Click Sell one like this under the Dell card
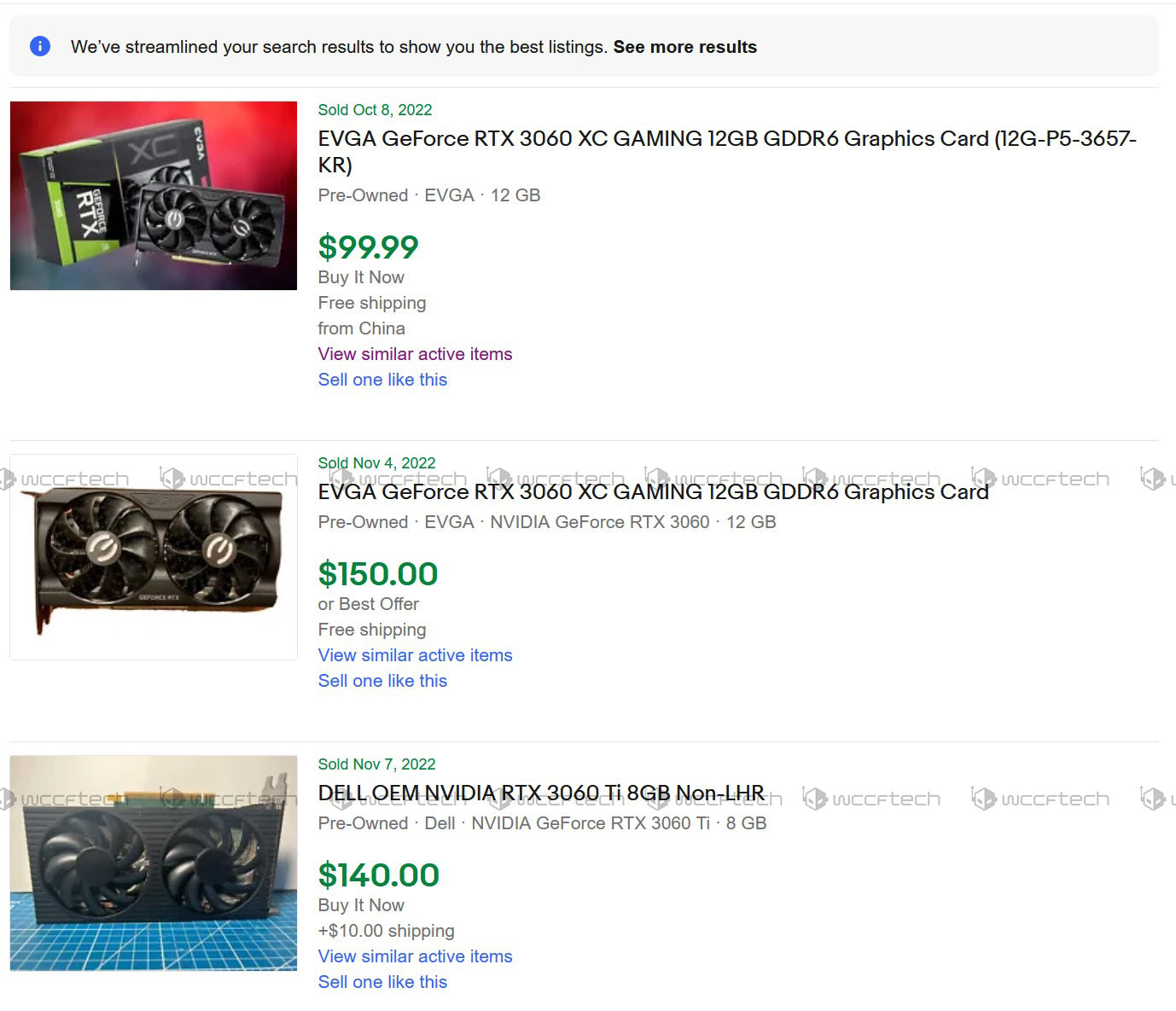The width and height of the screenshot is (1176, 1011). pyautogui.click(x=382, y=982)
